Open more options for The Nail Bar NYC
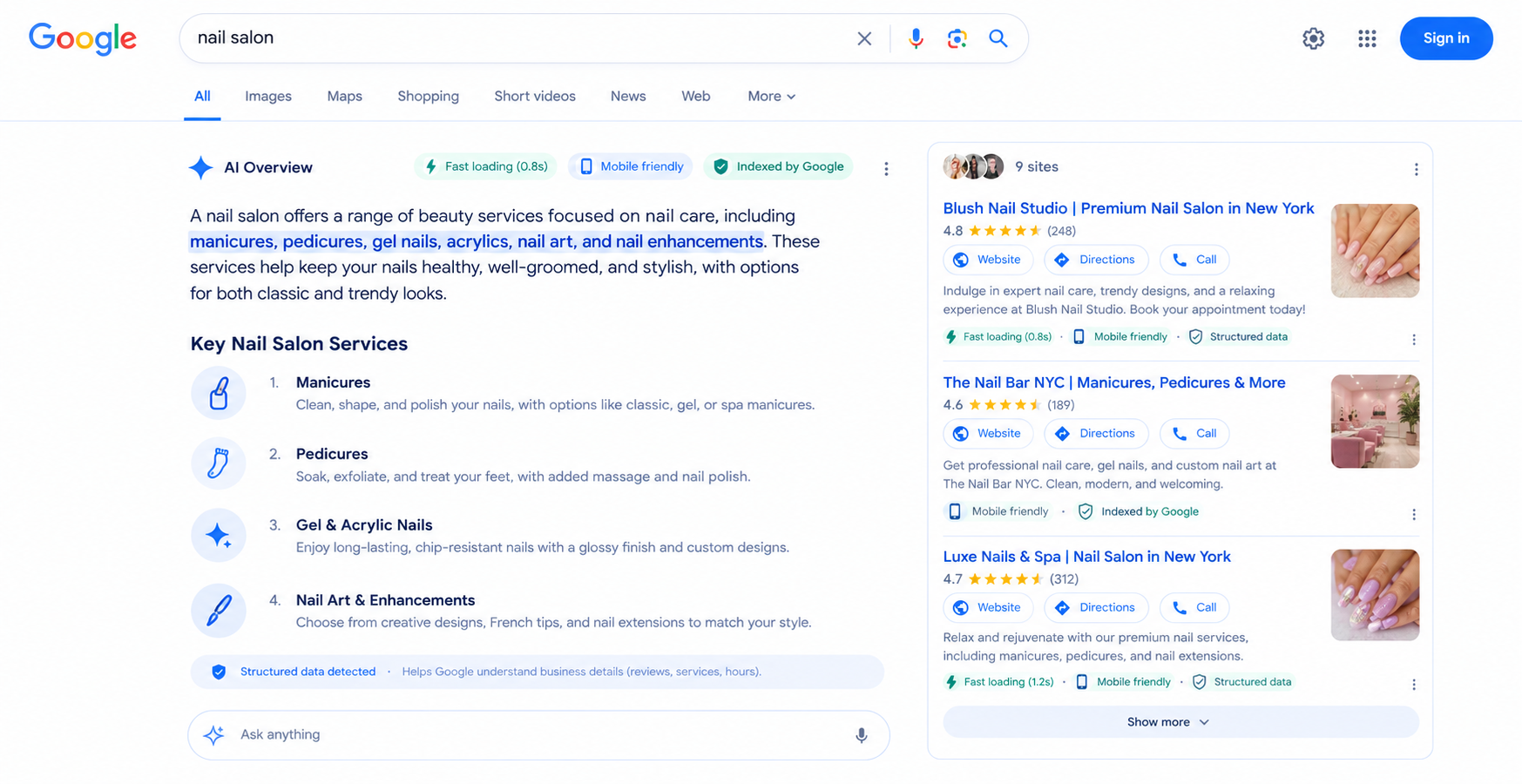 (x=1414, y=514)
